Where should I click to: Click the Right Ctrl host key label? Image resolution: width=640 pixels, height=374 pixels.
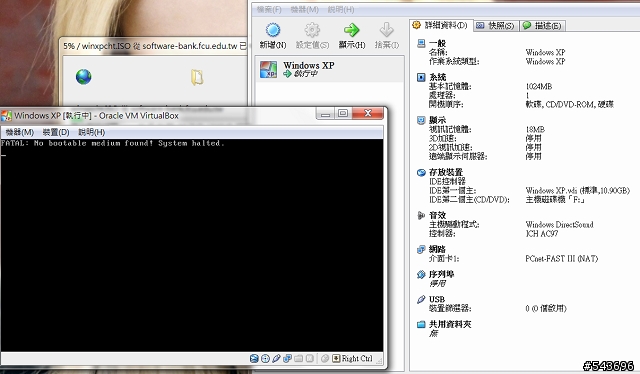pos(357,358)
